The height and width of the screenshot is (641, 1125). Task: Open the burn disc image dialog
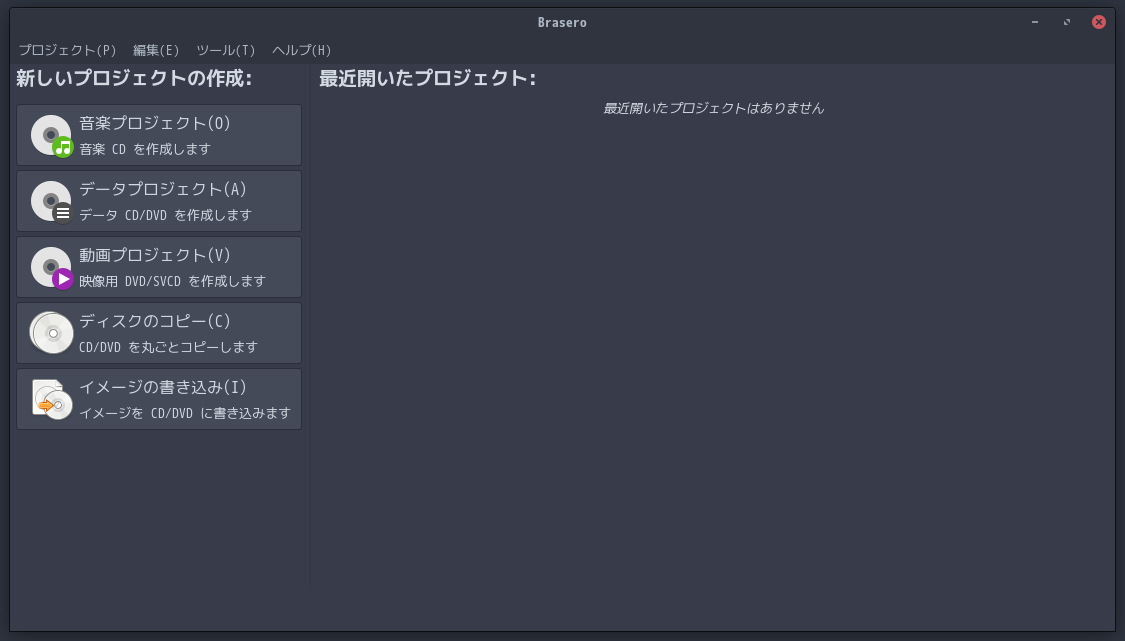coord(160,398)
